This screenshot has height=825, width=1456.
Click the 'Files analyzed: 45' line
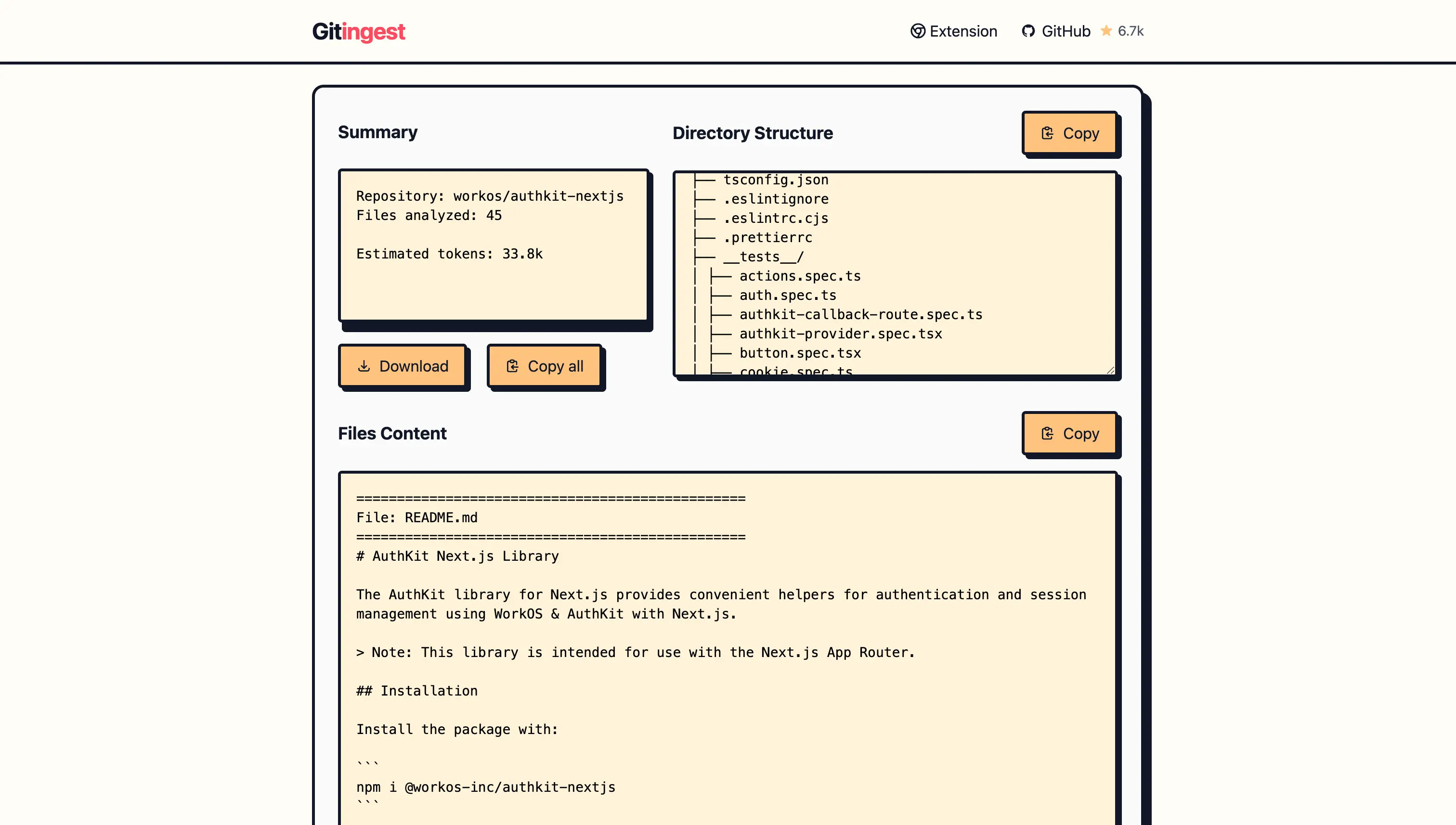point(429,216)
